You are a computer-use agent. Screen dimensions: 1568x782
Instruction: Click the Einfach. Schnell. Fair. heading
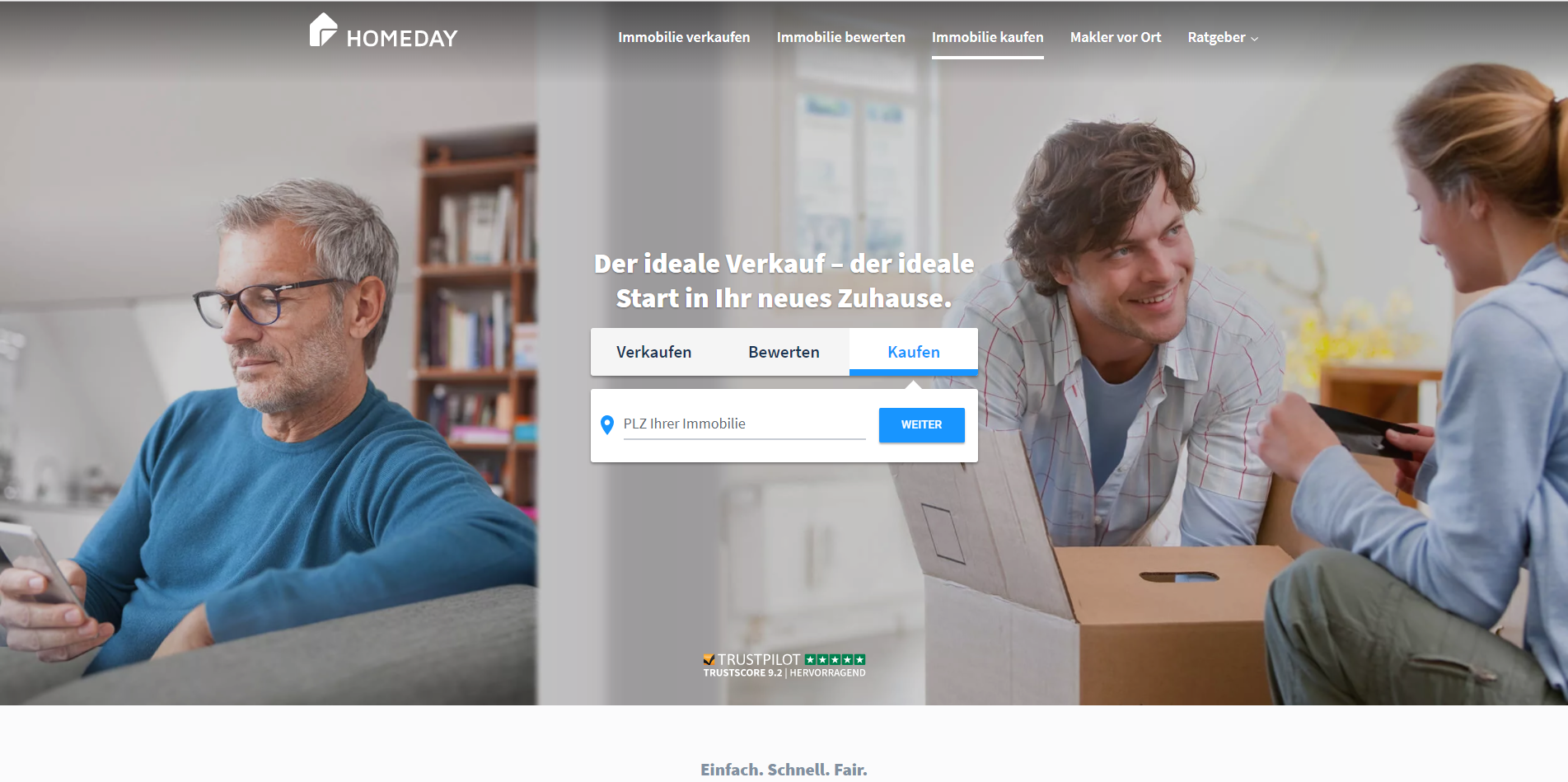(x=784, y=770)
